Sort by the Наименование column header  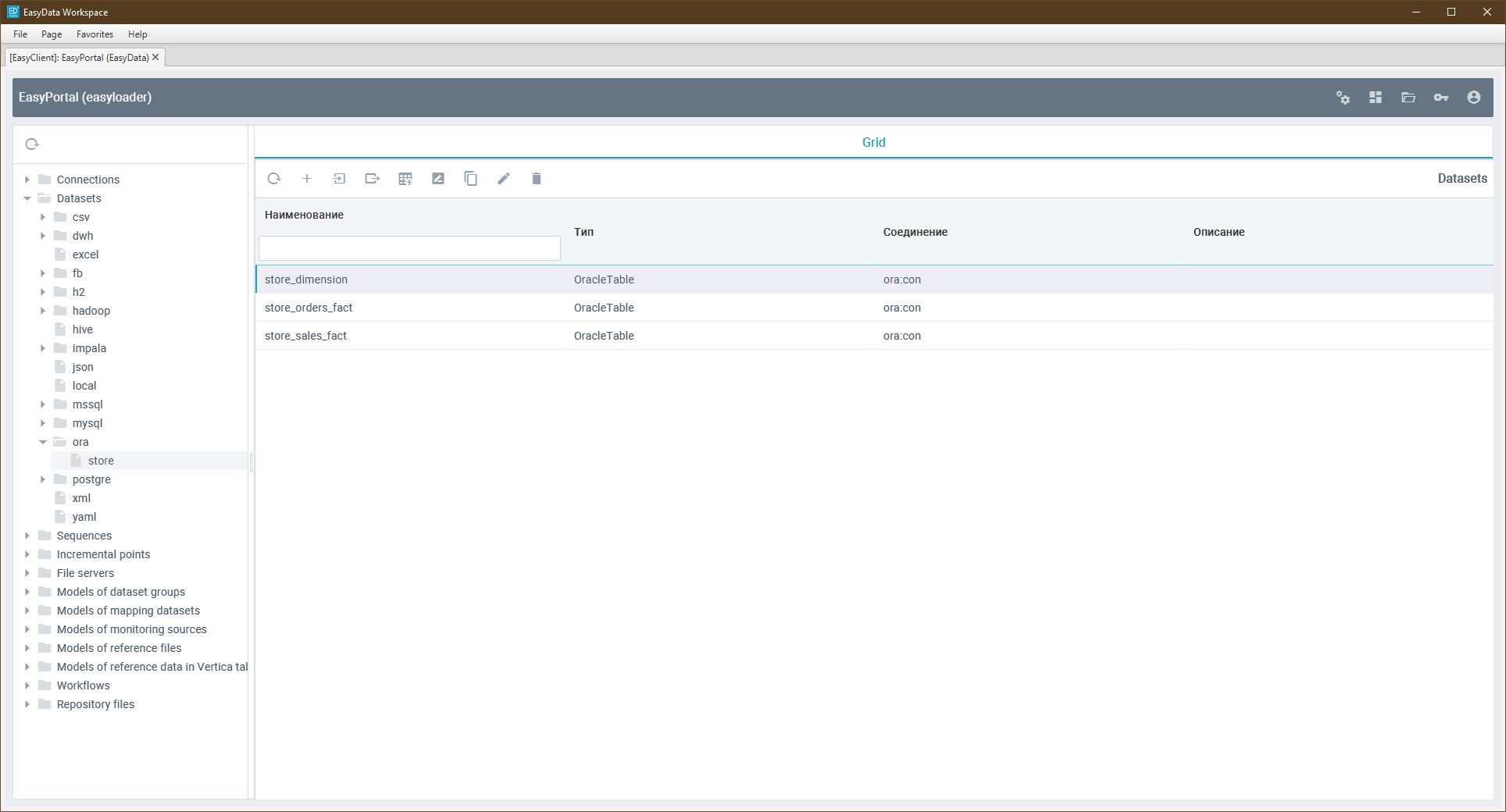[304, 215]
